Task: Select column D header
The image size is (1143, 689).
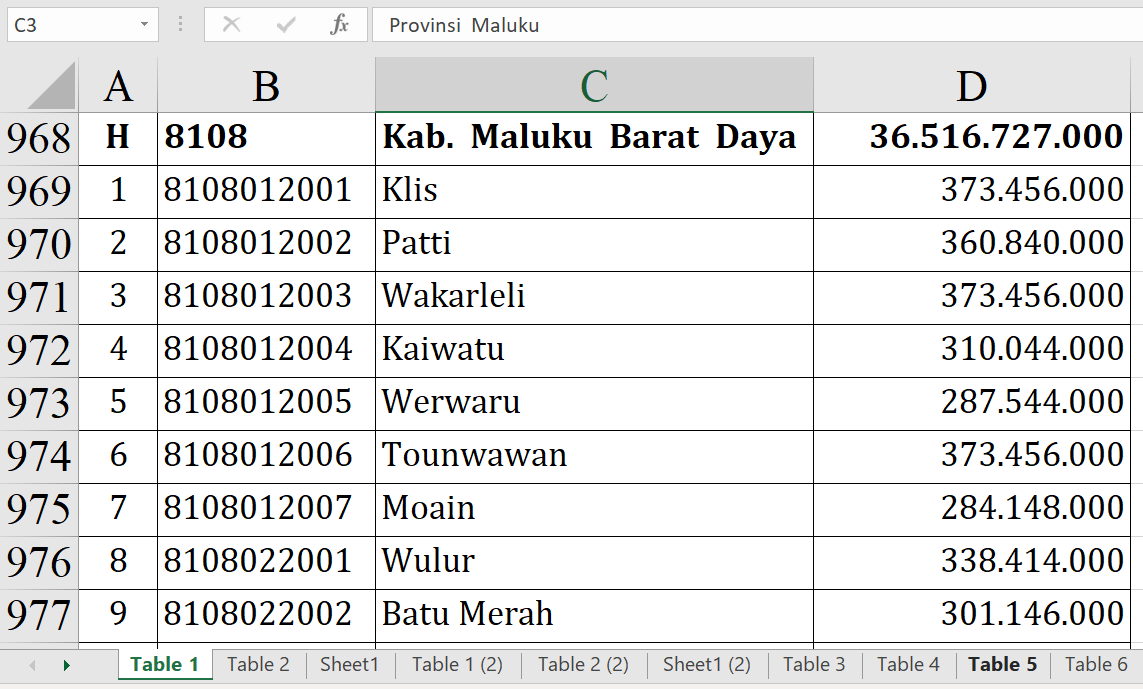Action: 971,87
